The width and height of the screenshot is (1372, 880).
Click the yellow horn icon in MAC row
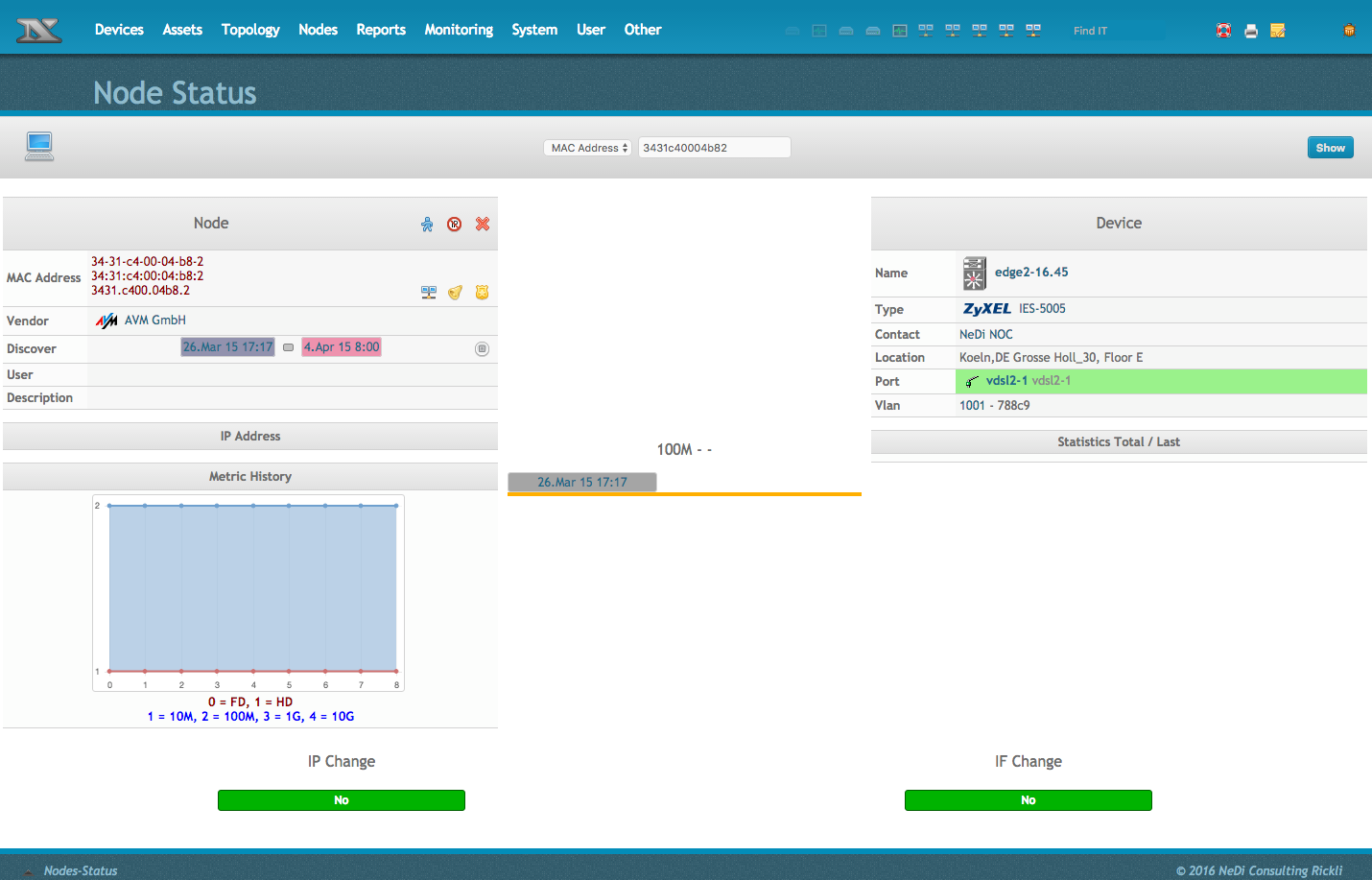pos(456,292)
